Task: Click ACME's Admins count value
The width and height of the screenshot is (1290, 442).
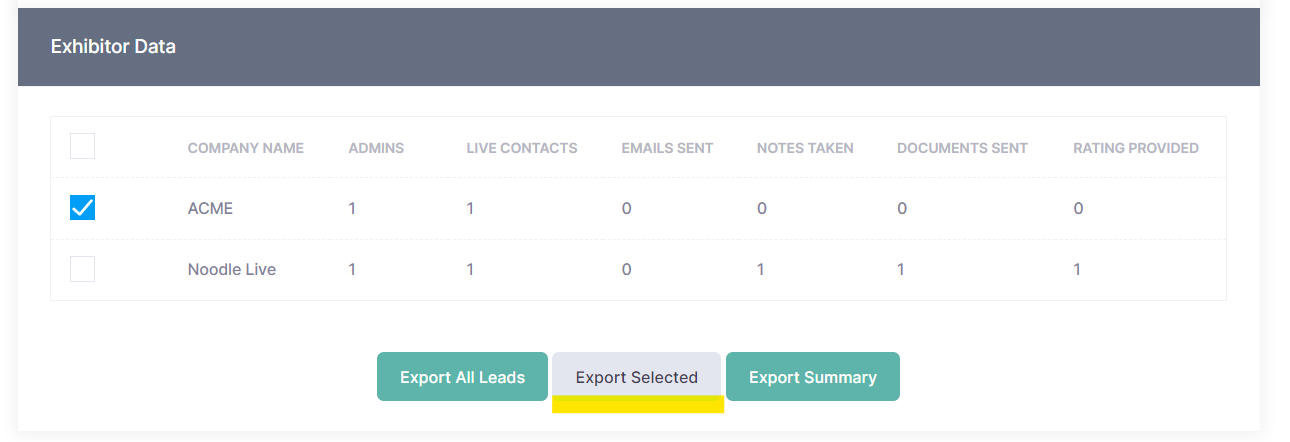Action: (x=352, y=209)
